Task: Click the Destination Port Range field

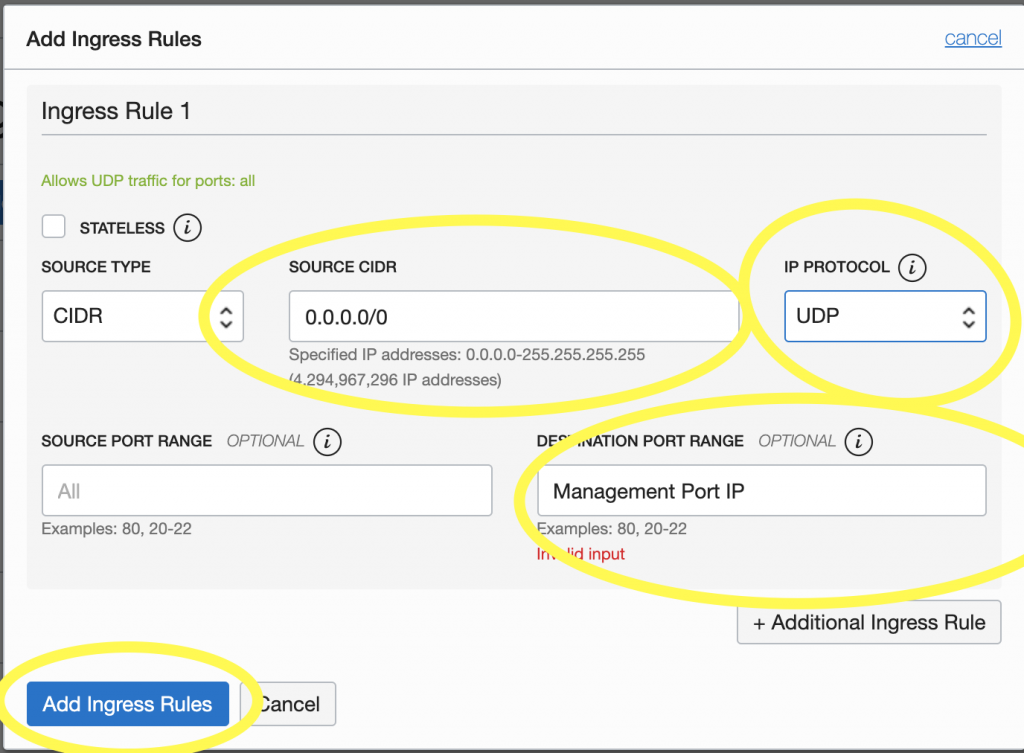Action: point(761,490)
